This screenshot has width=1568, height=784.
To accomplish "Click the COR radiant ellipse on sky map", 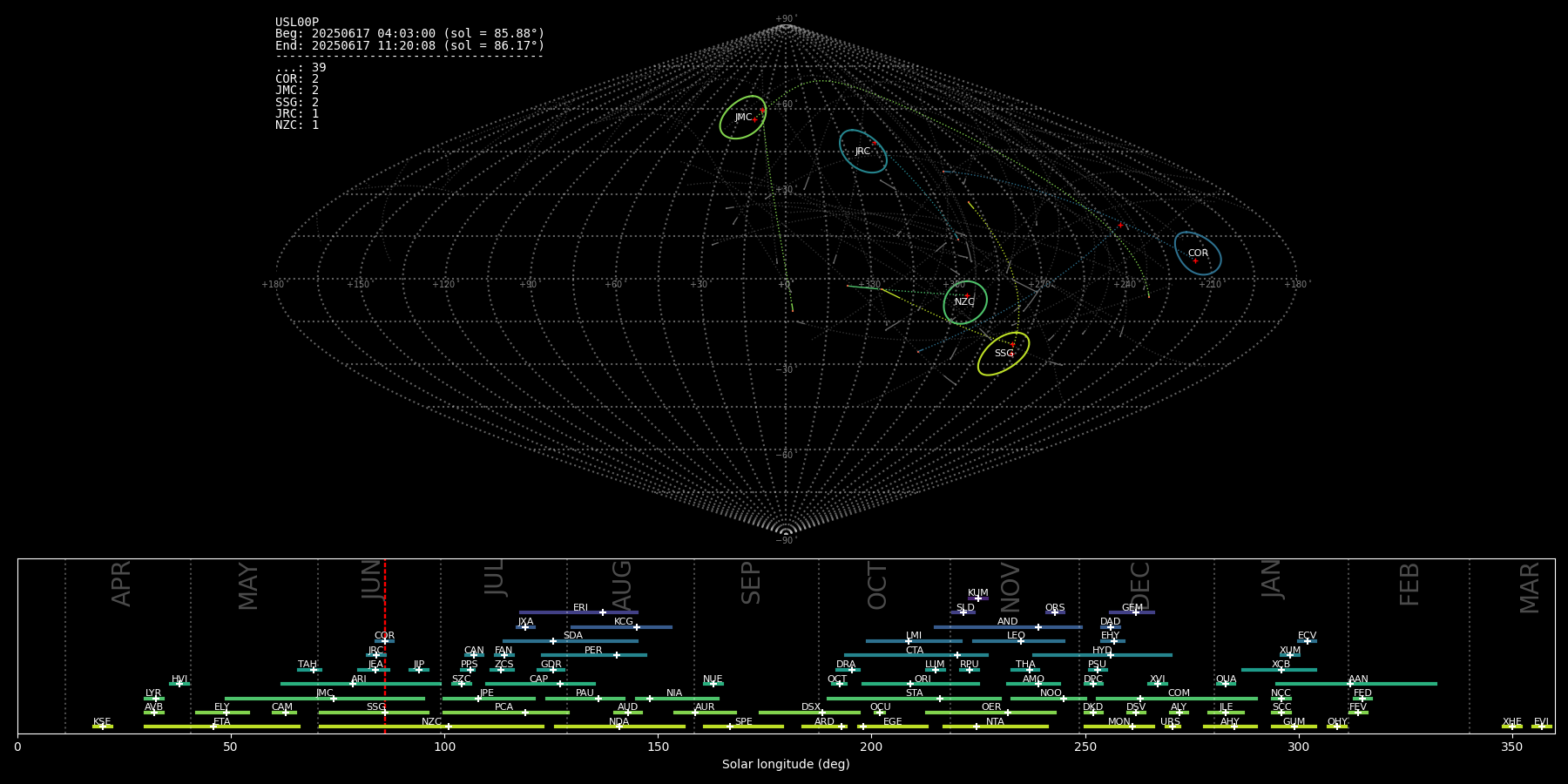I will [1198, 253].
